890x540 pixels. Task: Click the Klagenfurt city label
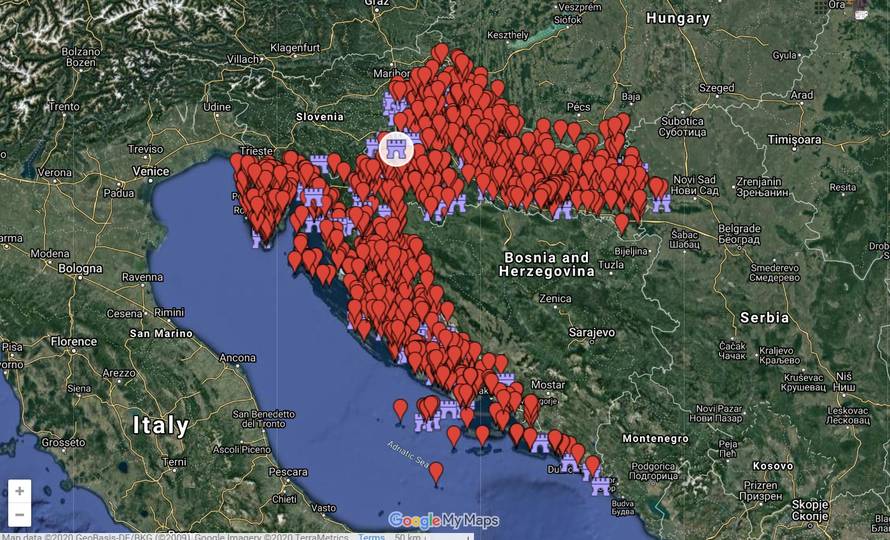click(x=295, y=48)
